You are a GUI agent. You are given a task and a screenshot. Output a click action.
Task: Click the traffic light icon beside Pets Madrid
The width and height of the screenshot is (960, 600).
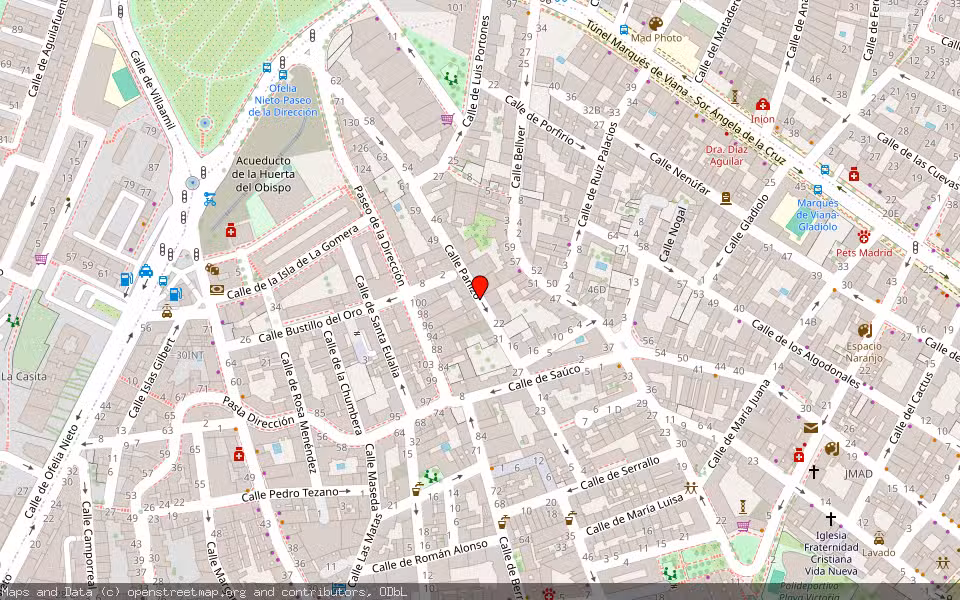(915, 247)
